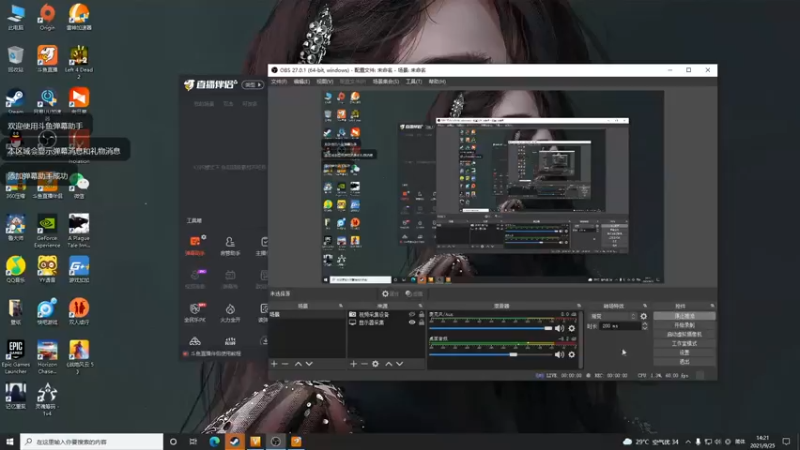This screenshot has width=800, height=450.
Task: Pop out the audio mixer dock icon
Action: click(x=579, y=306)
